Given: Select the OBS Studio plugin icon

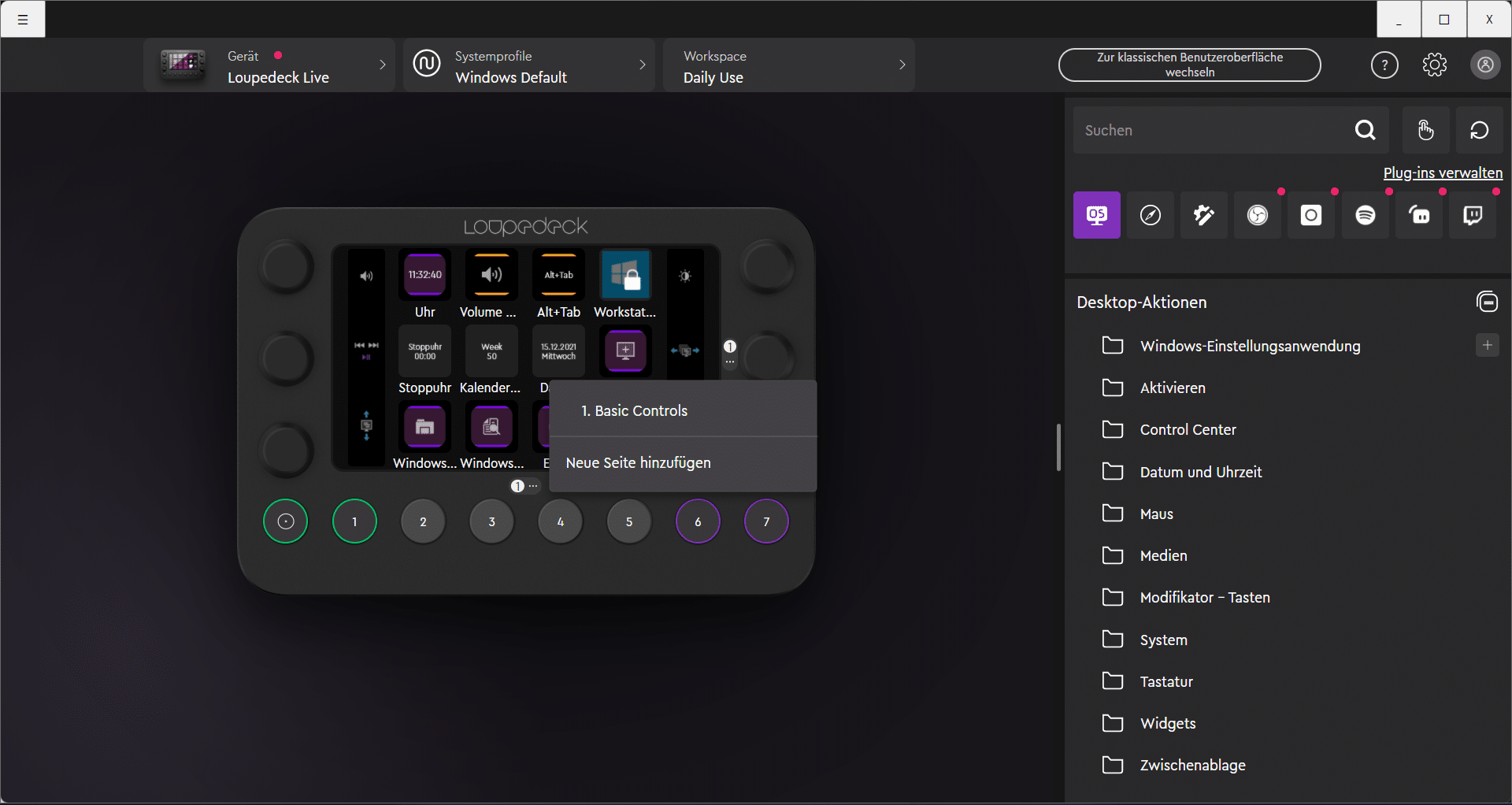Looking at the screenshot, I should [1258, 215].
